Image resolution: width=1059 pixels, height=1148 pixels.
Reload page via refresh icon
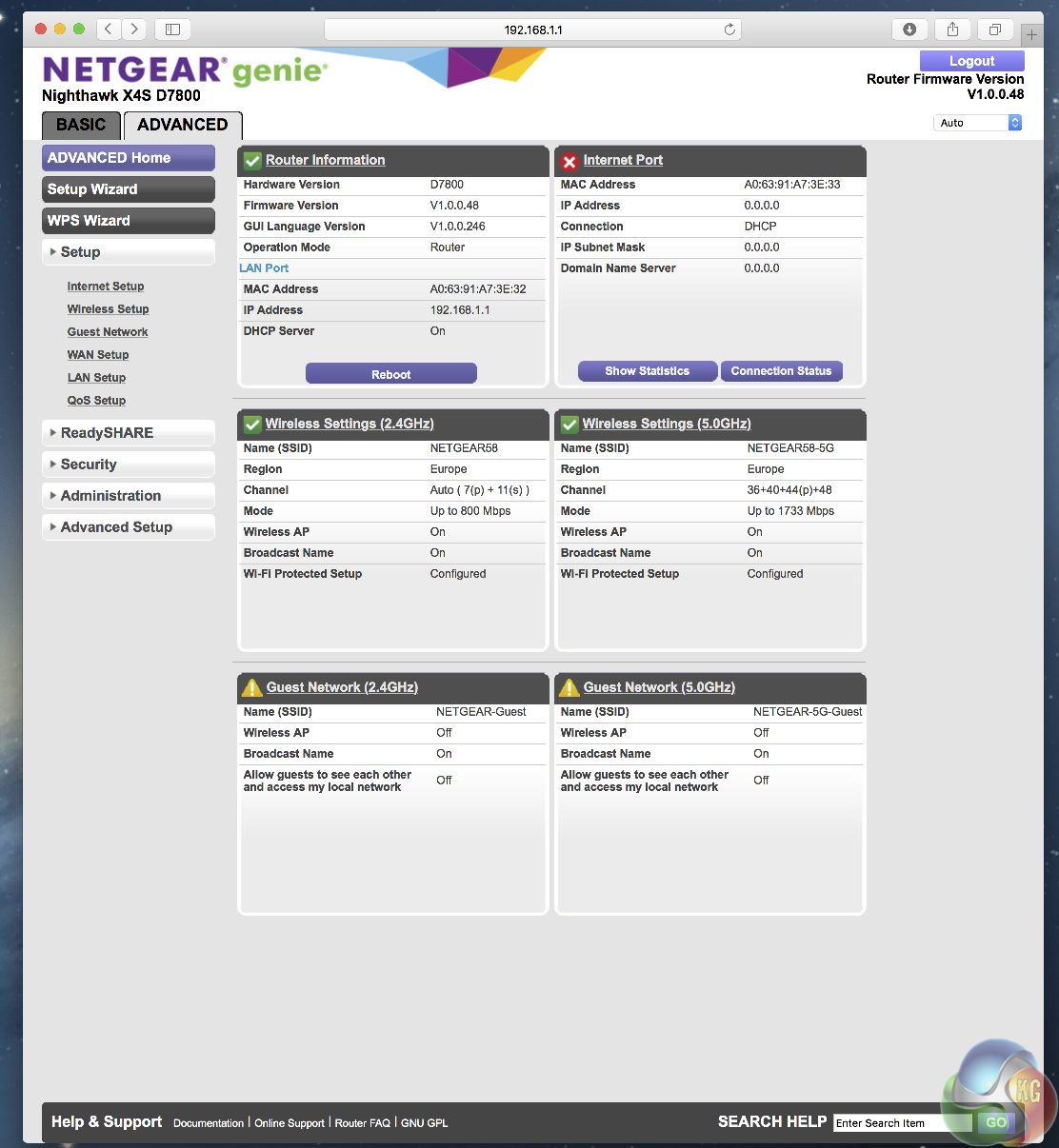click(x=729, y=30)
